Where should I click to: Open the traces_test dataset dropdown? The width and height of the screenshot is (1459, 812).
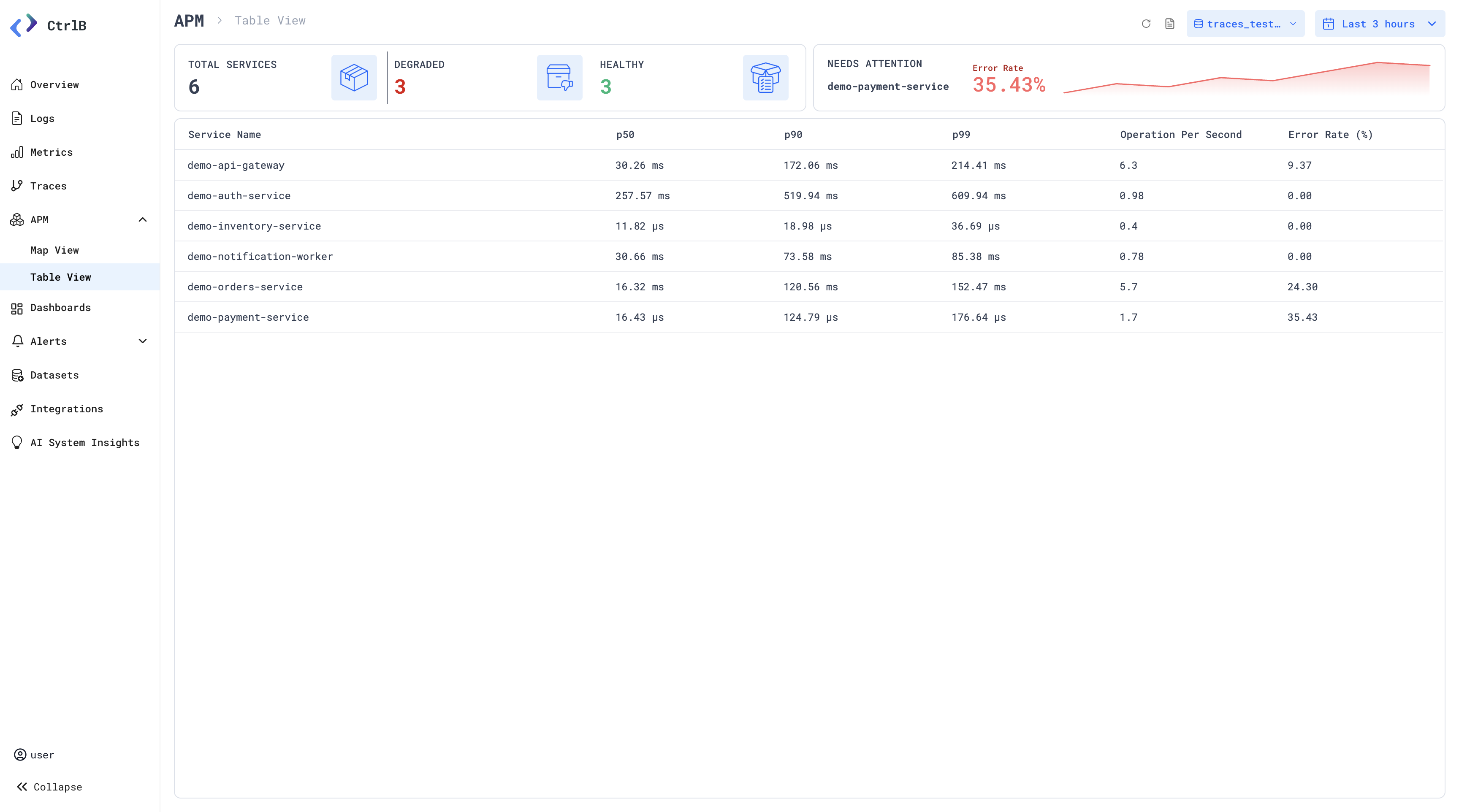point(1245,24)
